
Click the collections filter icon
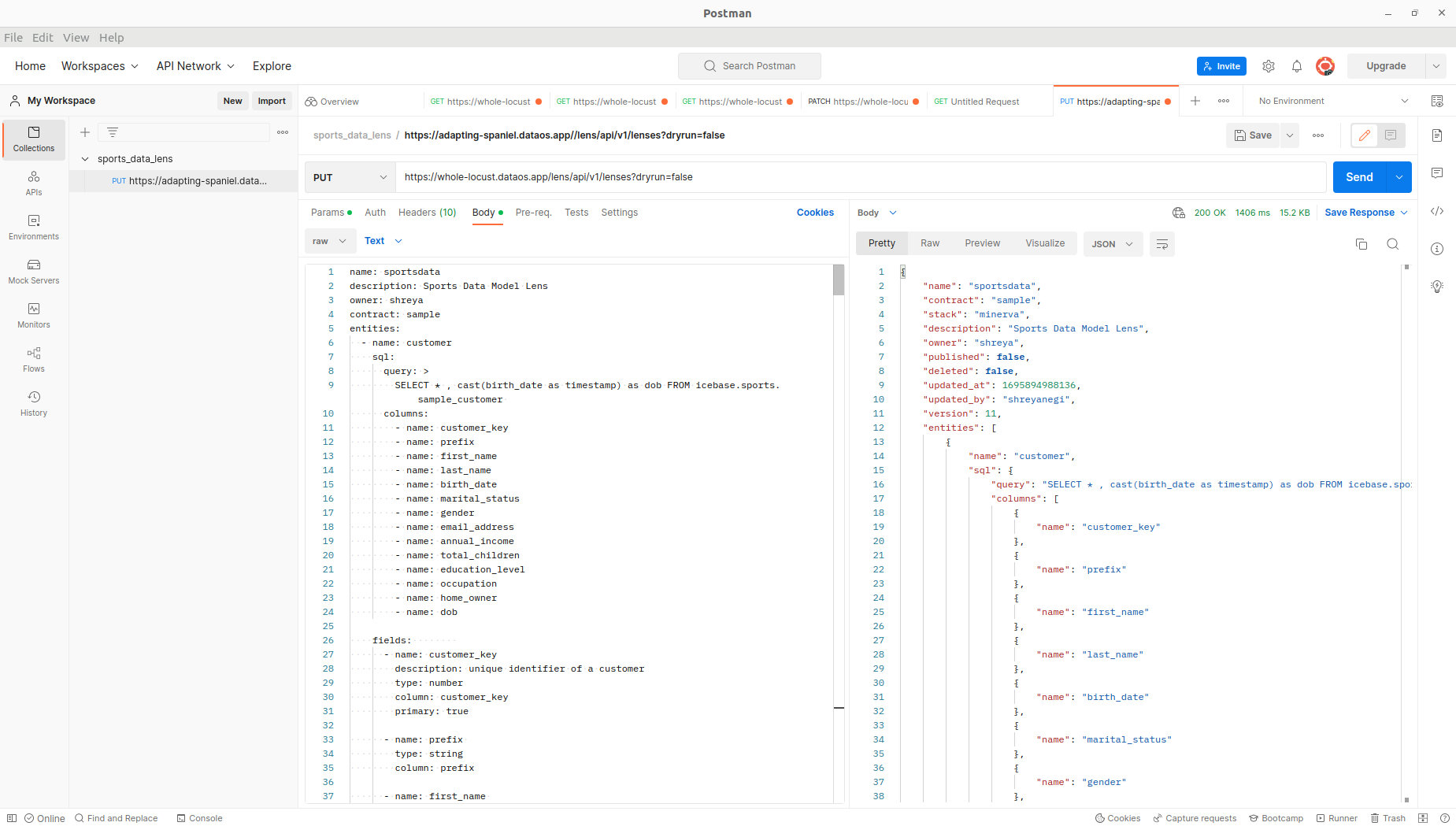click(x=113, y=132)
